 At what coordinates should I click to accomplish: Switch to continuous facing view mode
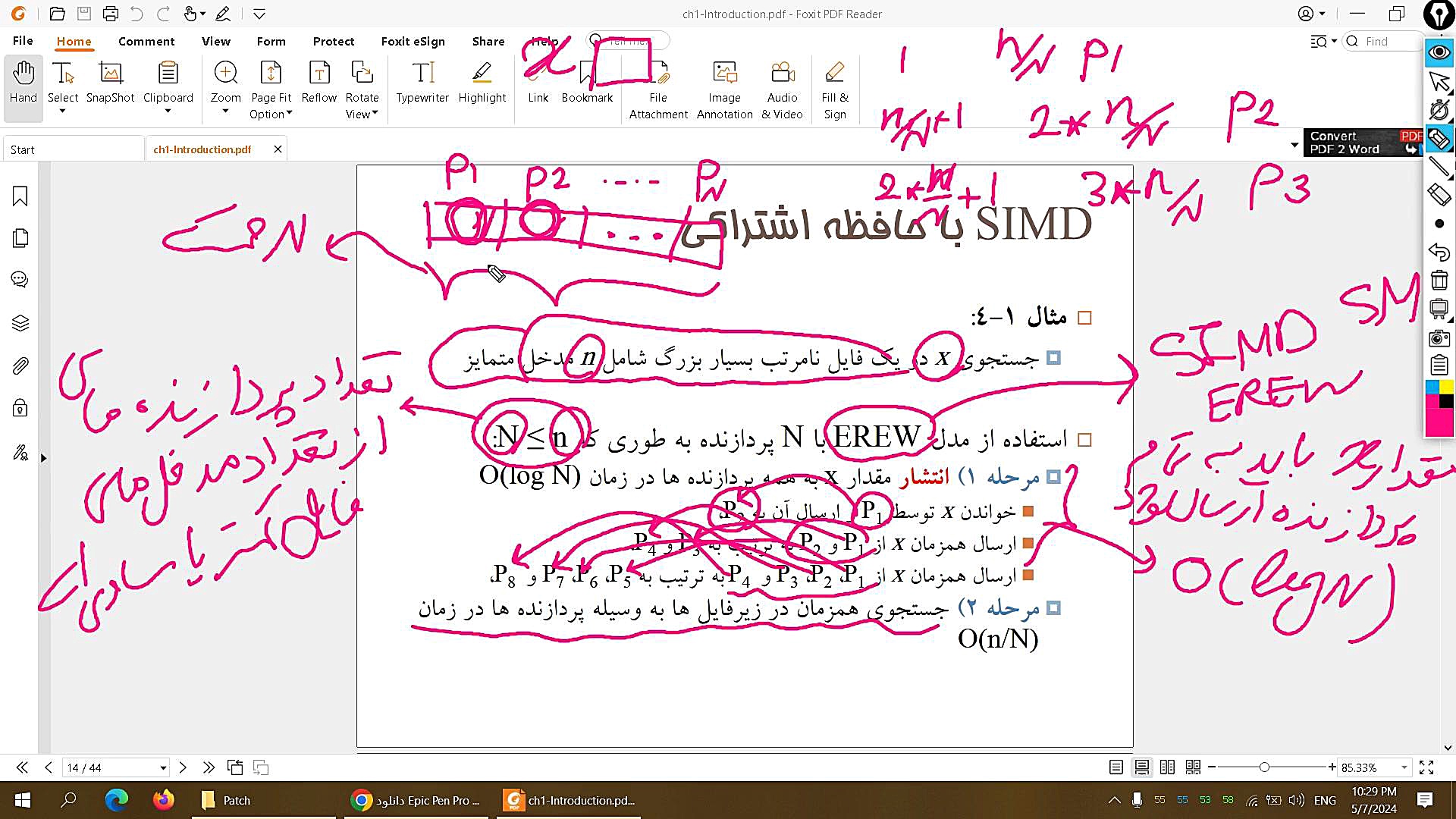point(1193,767)
